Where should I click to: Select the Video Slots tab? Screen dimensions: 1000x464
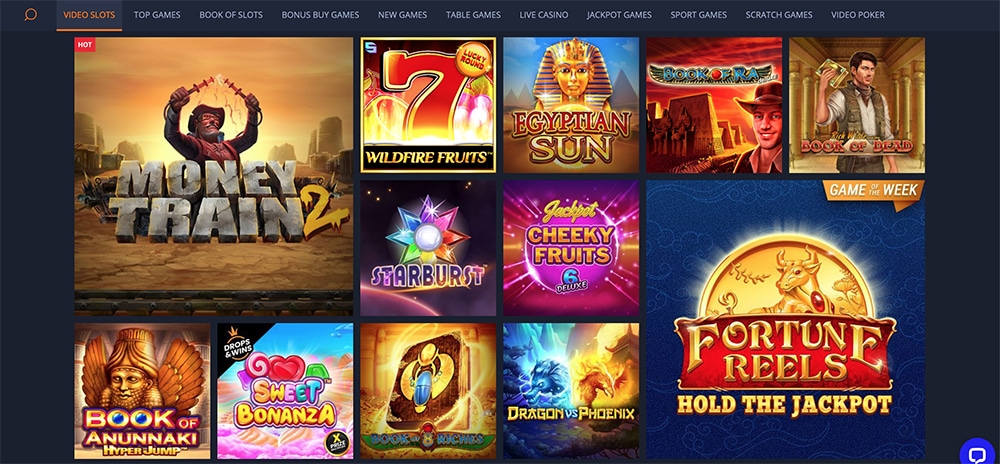[x=89, y=15]
